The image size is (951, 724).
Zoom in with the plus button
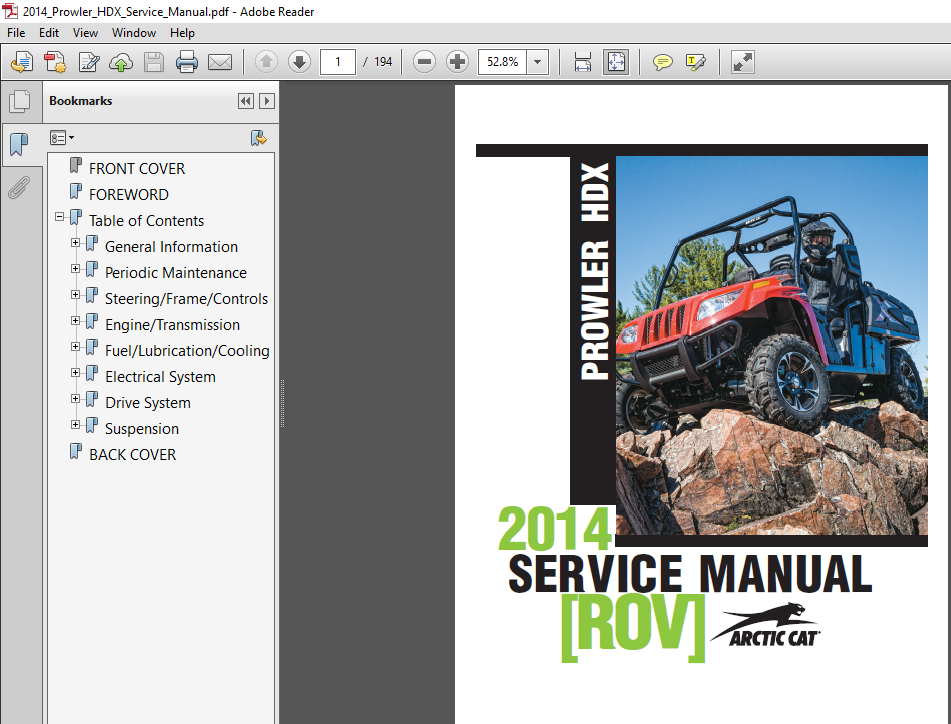457,62
